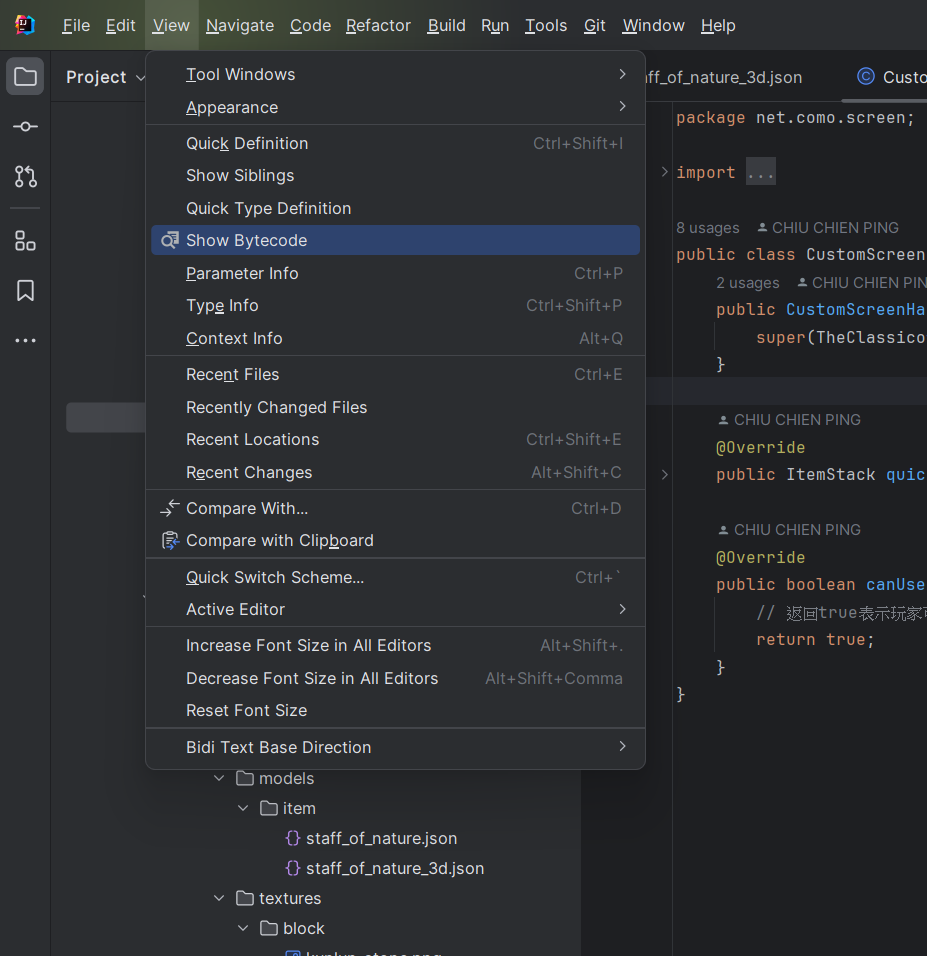This screenshot has width=927, height=956.
Task: Open the Bookmarks sidebar icon
Action: [25, 291]
